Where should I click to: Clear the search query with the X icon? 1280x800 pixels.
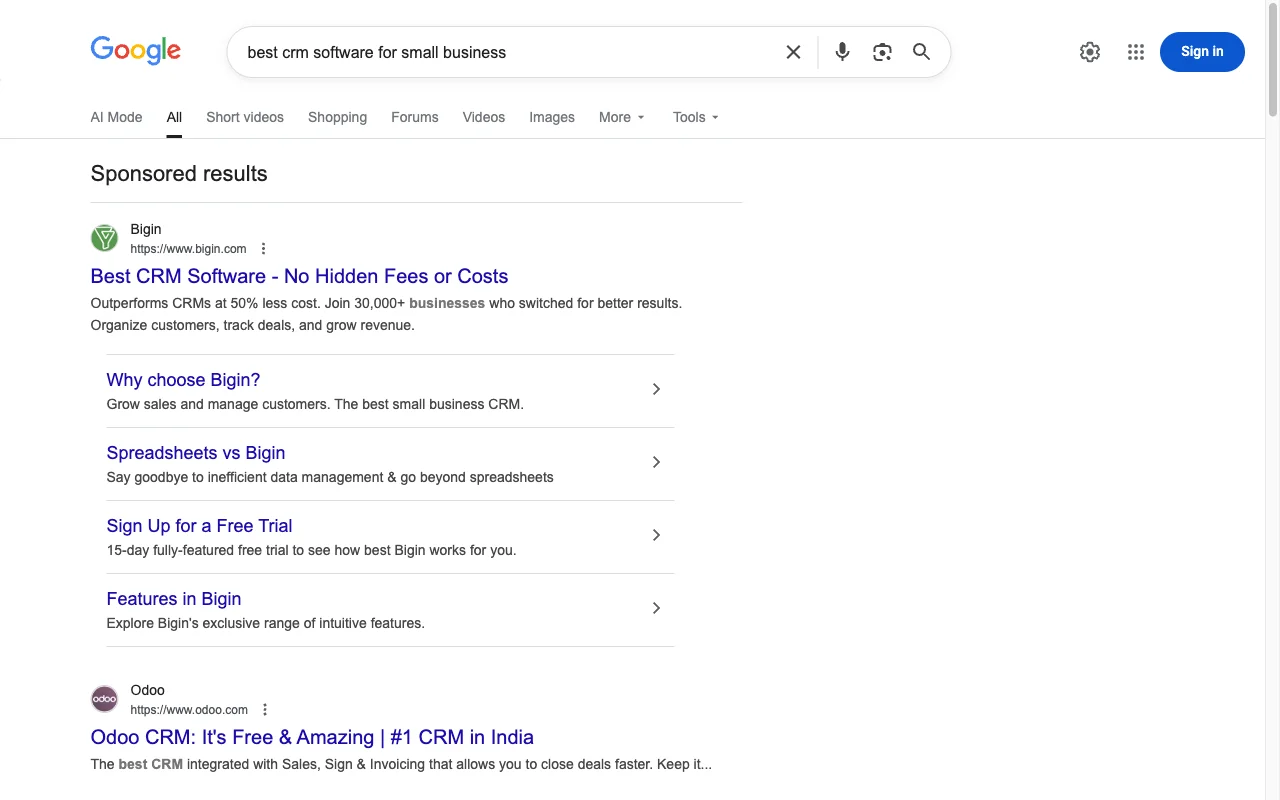[793, 51]
